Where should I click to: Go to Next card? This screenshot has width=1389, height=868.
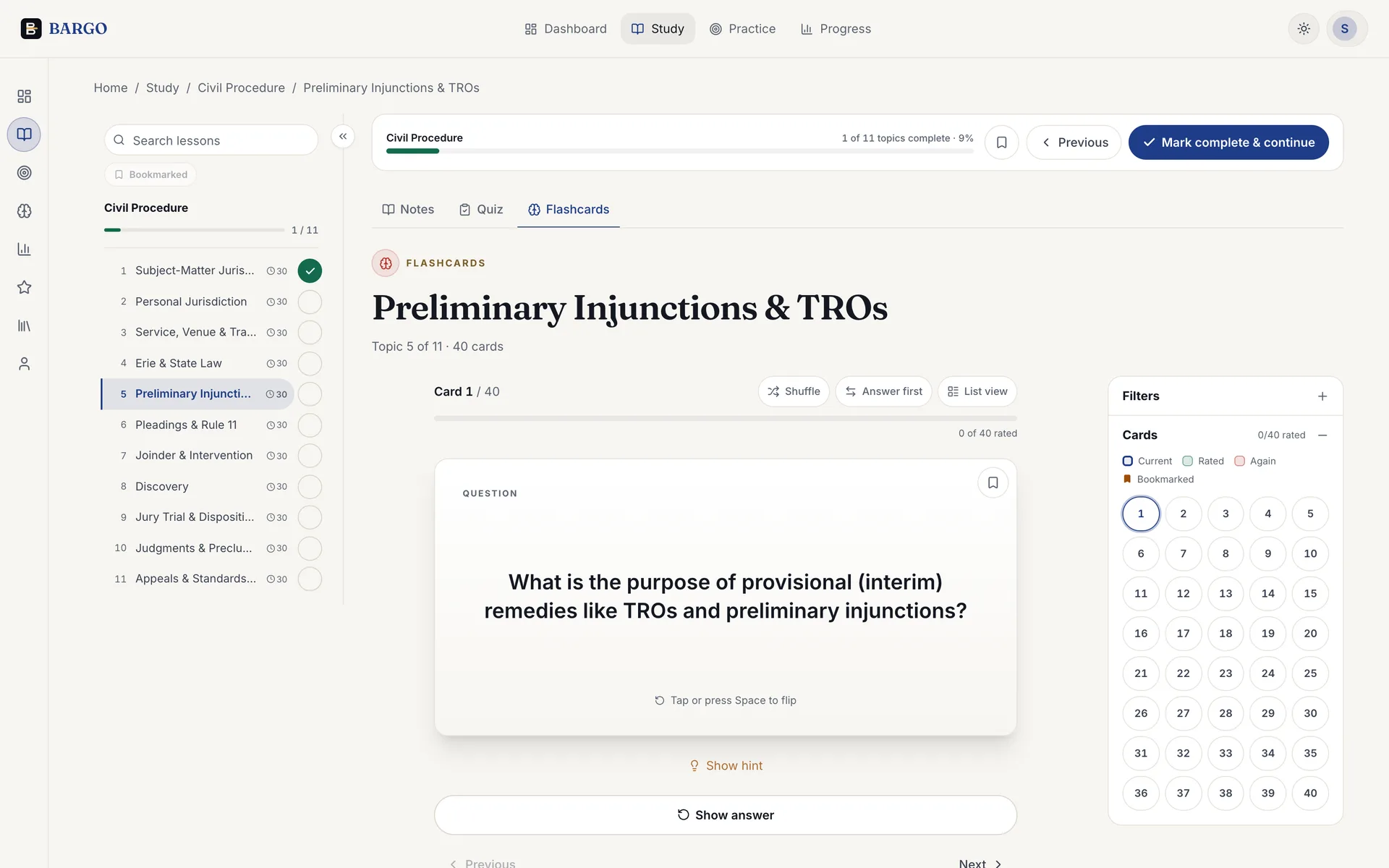click(x=980, y=863)
